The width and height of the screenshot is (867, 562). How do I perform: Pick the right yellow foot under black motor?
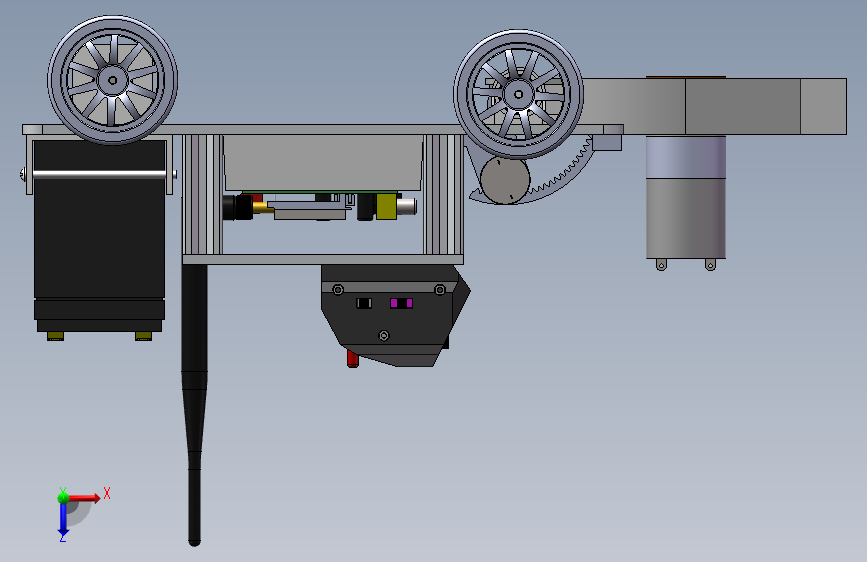click(x=143, y=336)
